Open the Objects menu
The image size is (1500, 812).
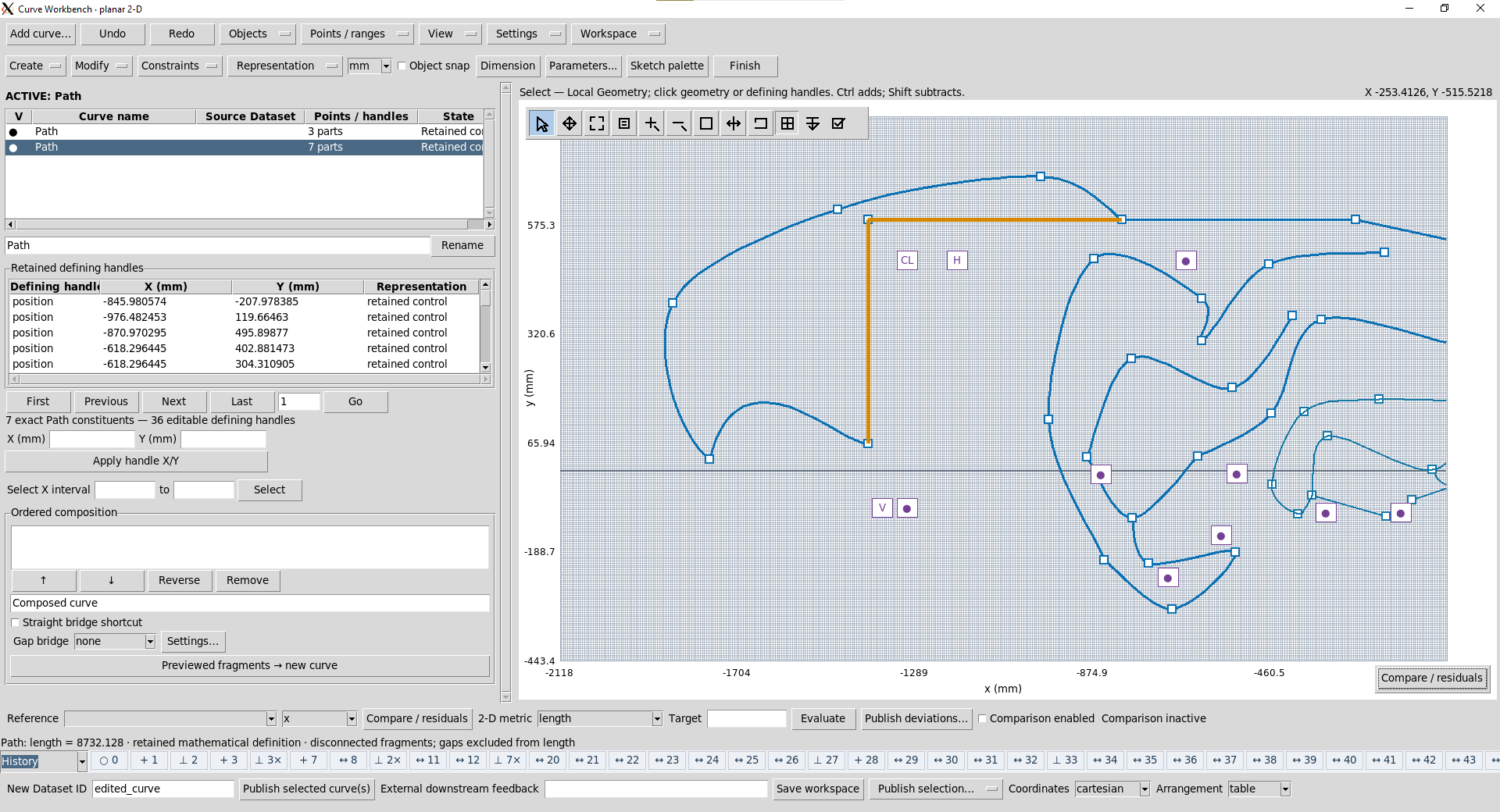[258, 34]
